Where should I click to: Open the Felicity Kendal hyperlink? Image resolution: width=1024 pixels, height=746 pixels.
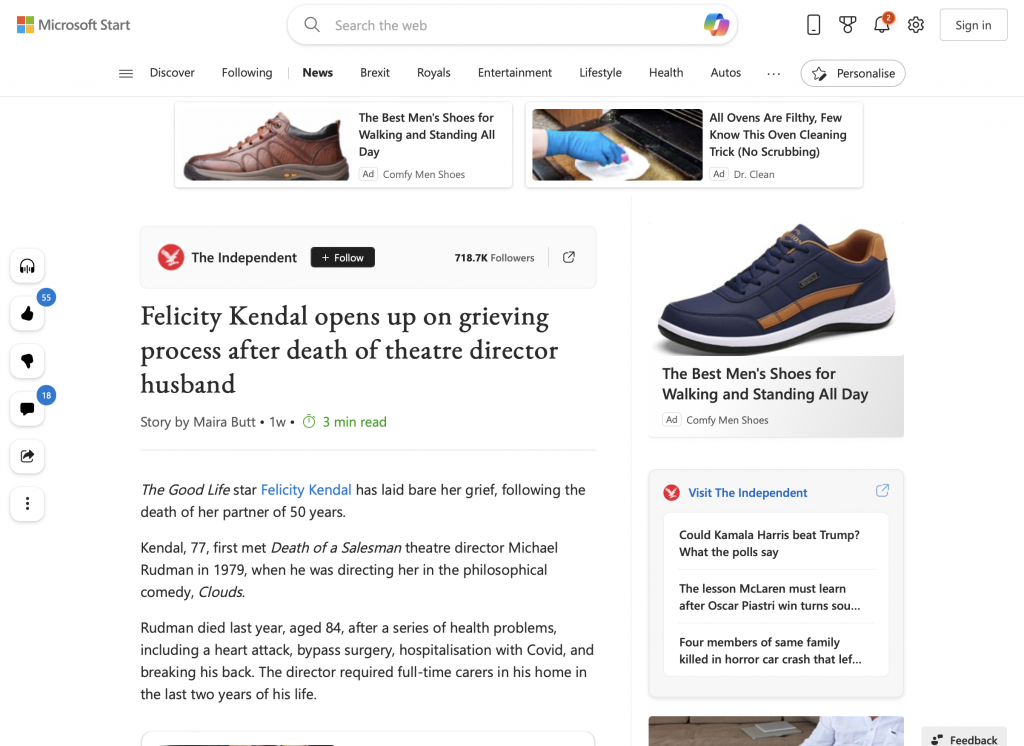point(306,490)
